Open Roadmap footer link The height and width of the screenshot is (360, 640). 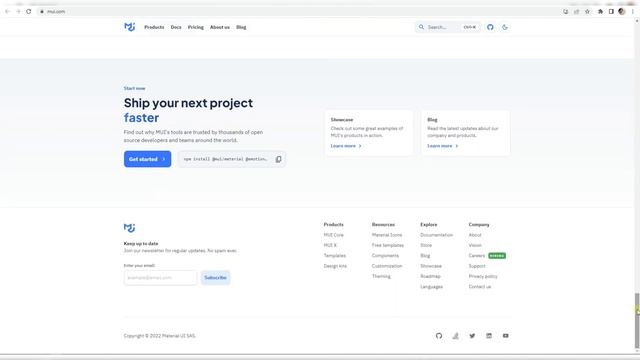430,276
